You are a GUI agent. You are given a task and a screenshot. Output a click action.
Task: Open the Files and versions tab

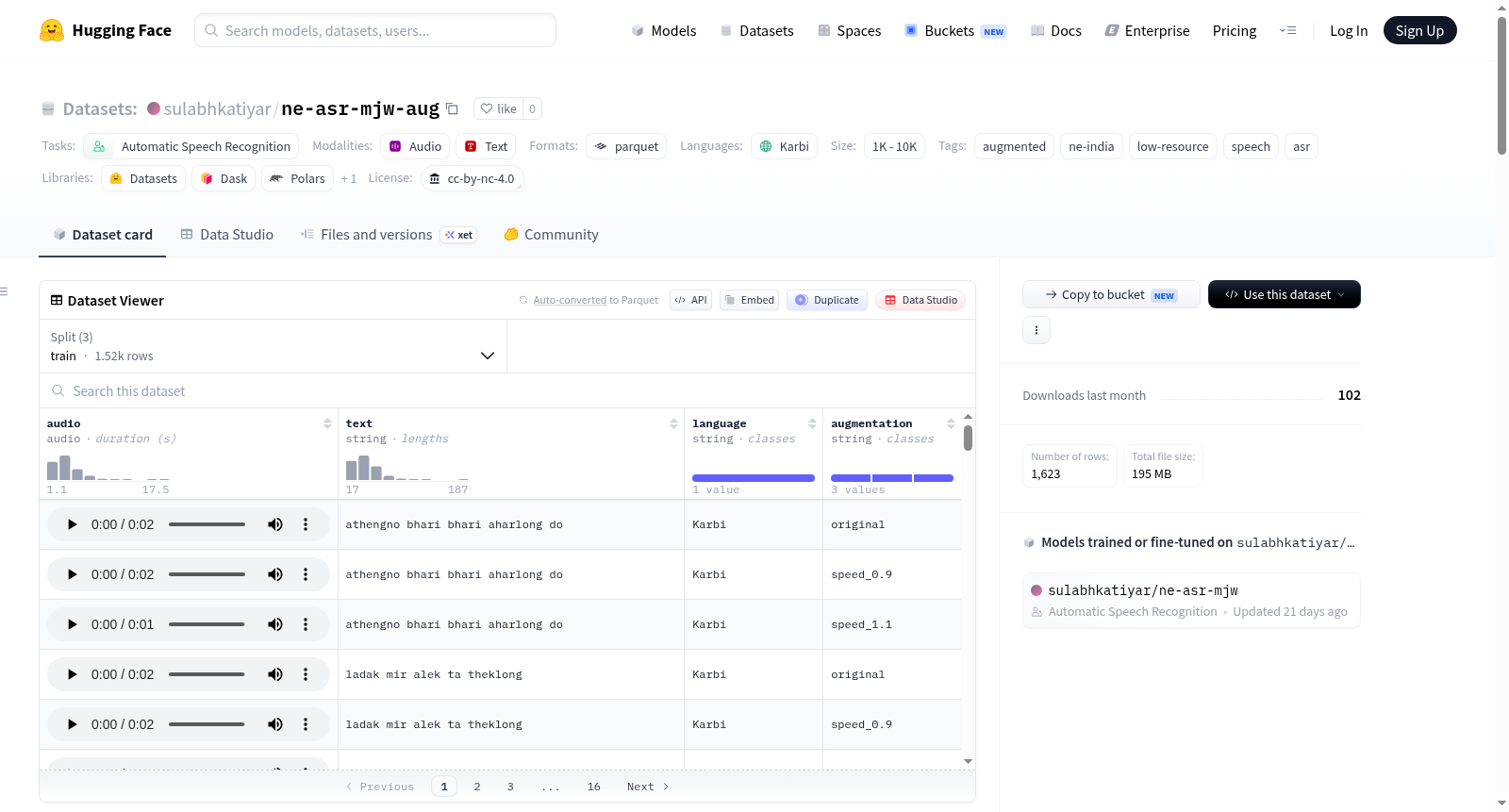[389, 235]
